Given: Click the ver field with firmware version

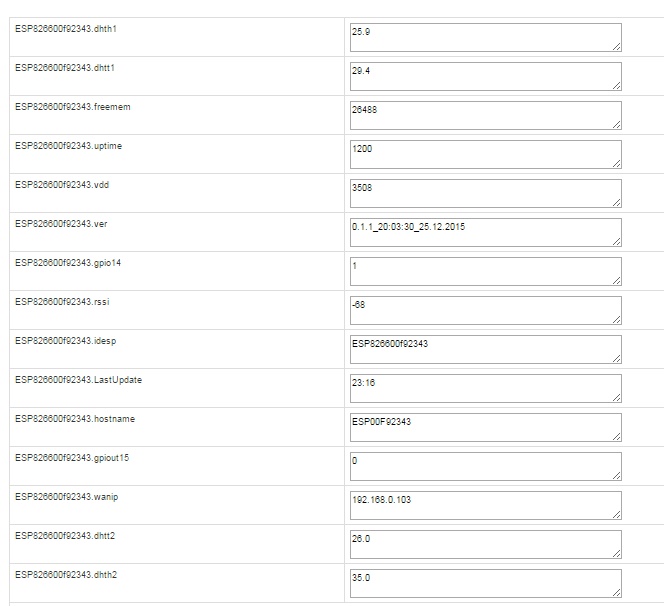Looking at the screenshot, I should [485, 232].
